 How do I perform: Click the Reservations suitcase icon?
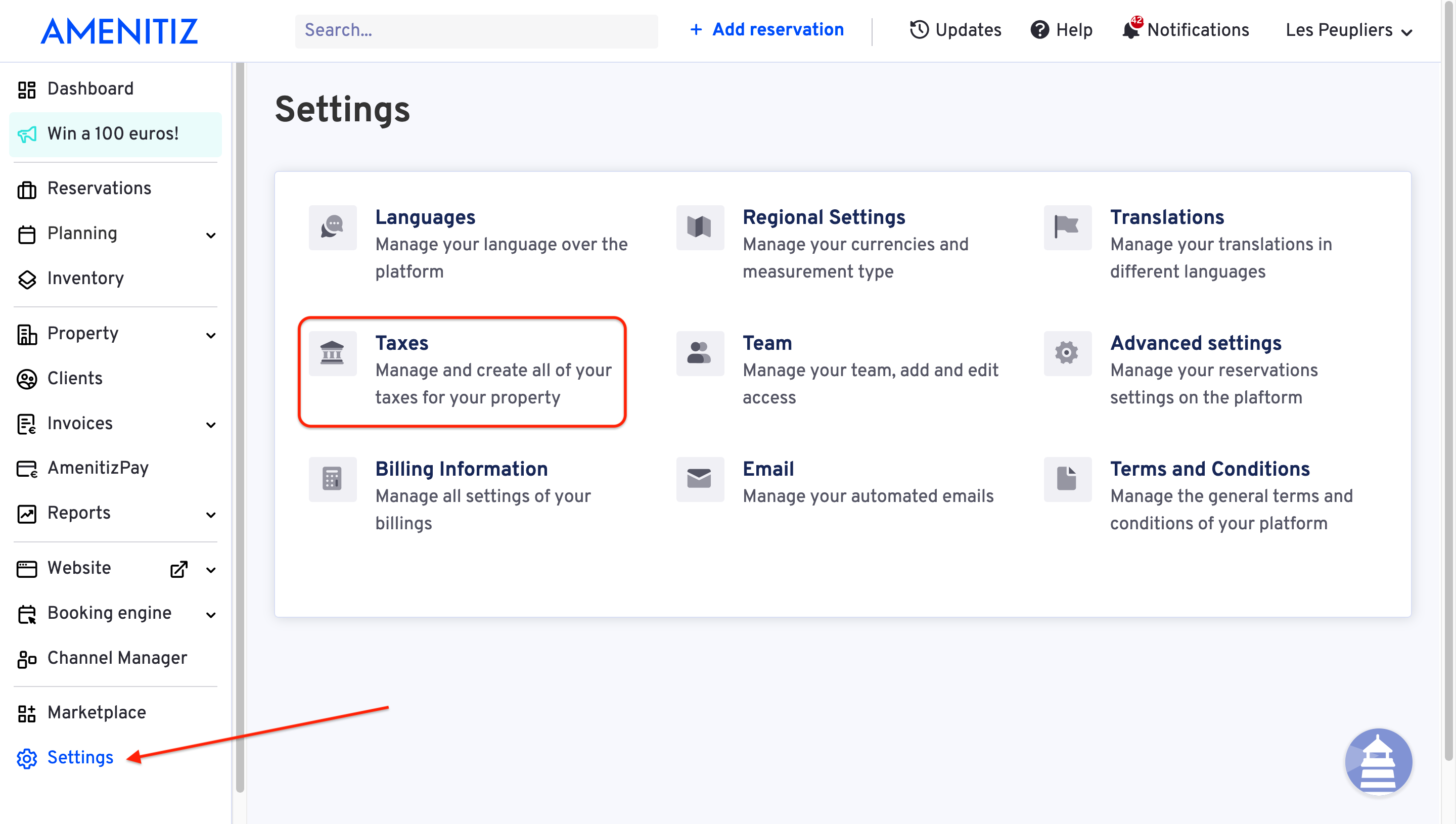pyautogui.click(x=27, y=189)
